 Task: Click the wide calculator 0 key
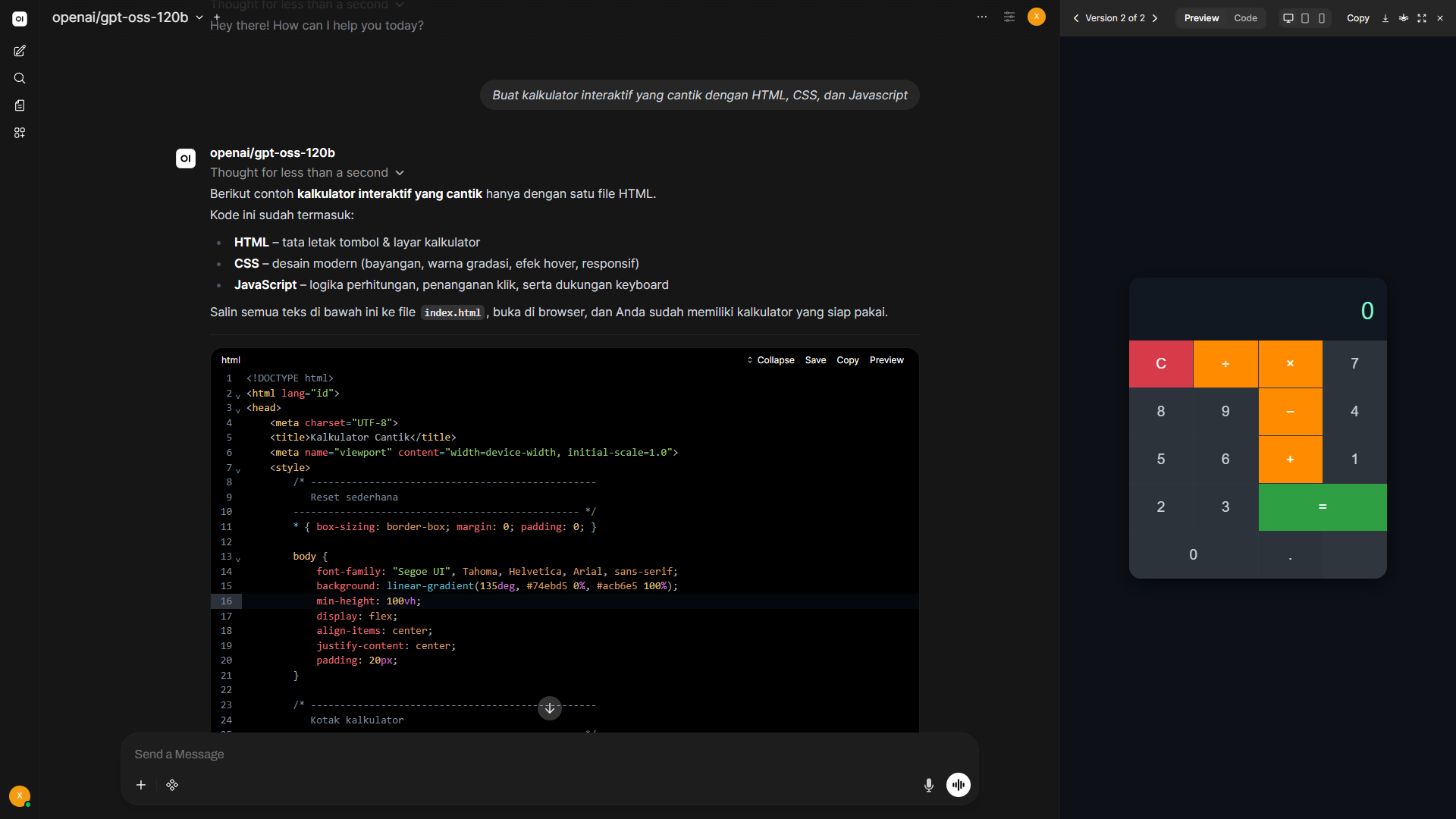click(x=1194, y=555)
